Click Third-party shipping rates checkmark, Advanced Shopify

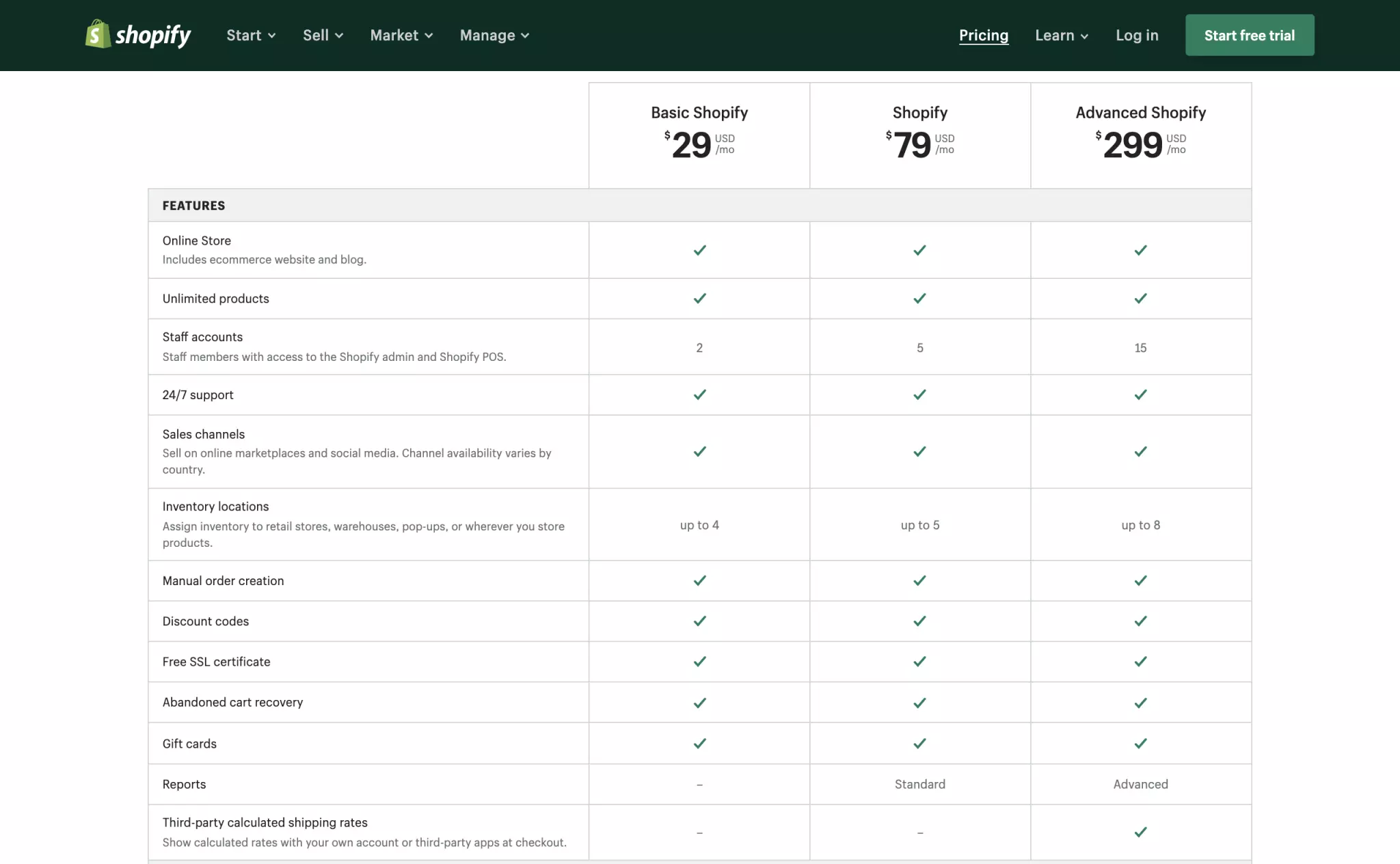tap(1140, 833)
